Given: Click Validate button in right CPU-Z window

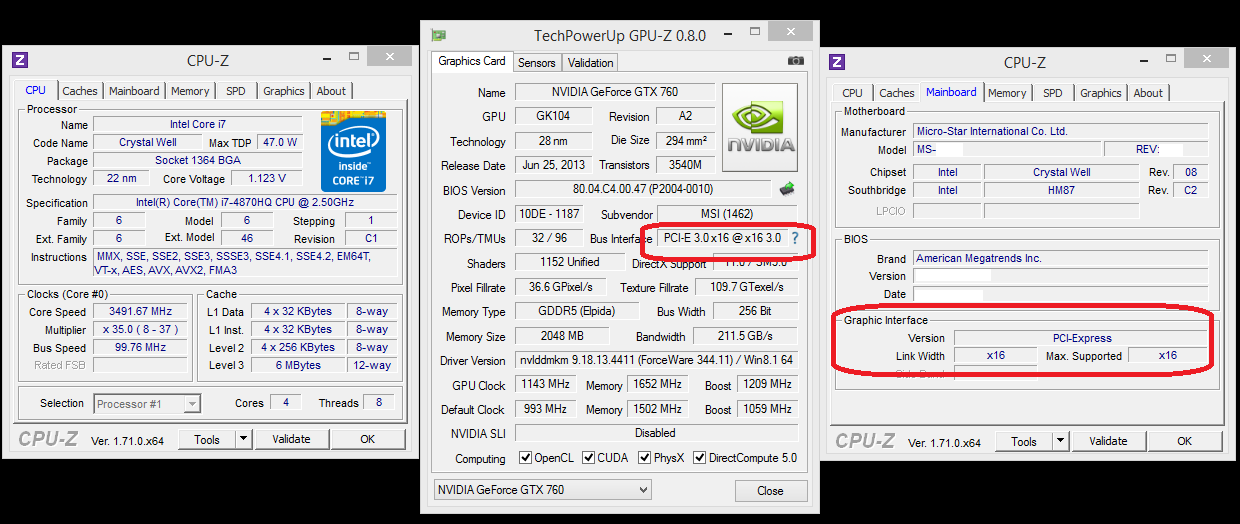Looking at the screenshot, I should pyautogui.click(x=1108, y=441).
